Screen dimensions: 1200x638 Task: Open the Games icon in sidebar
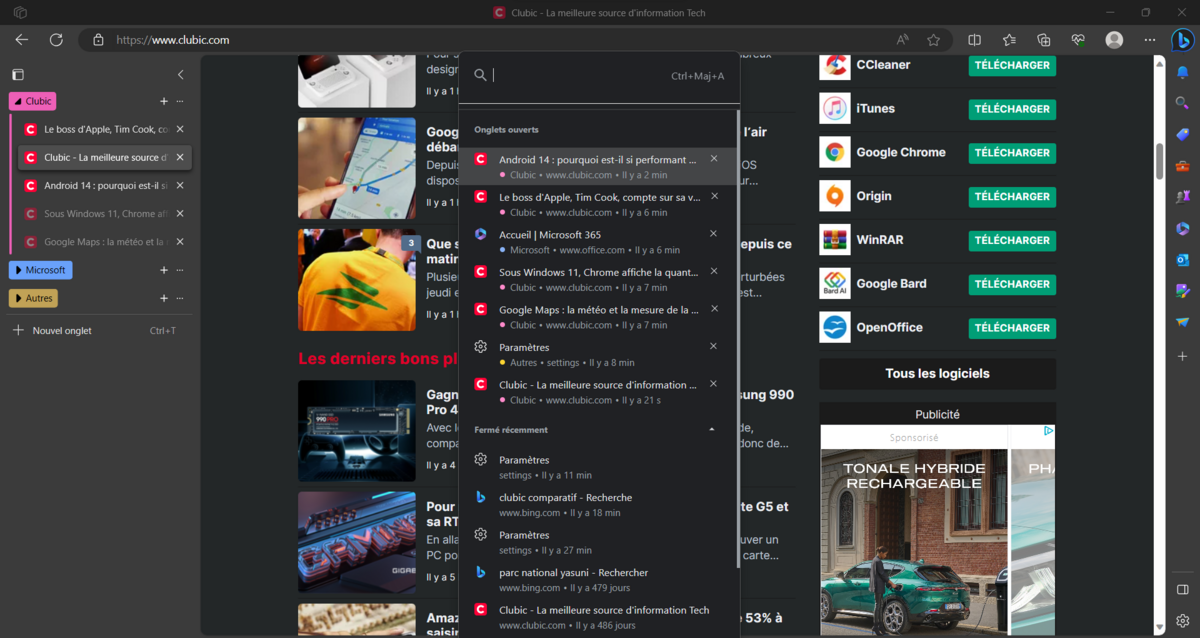coord(1182,197)
